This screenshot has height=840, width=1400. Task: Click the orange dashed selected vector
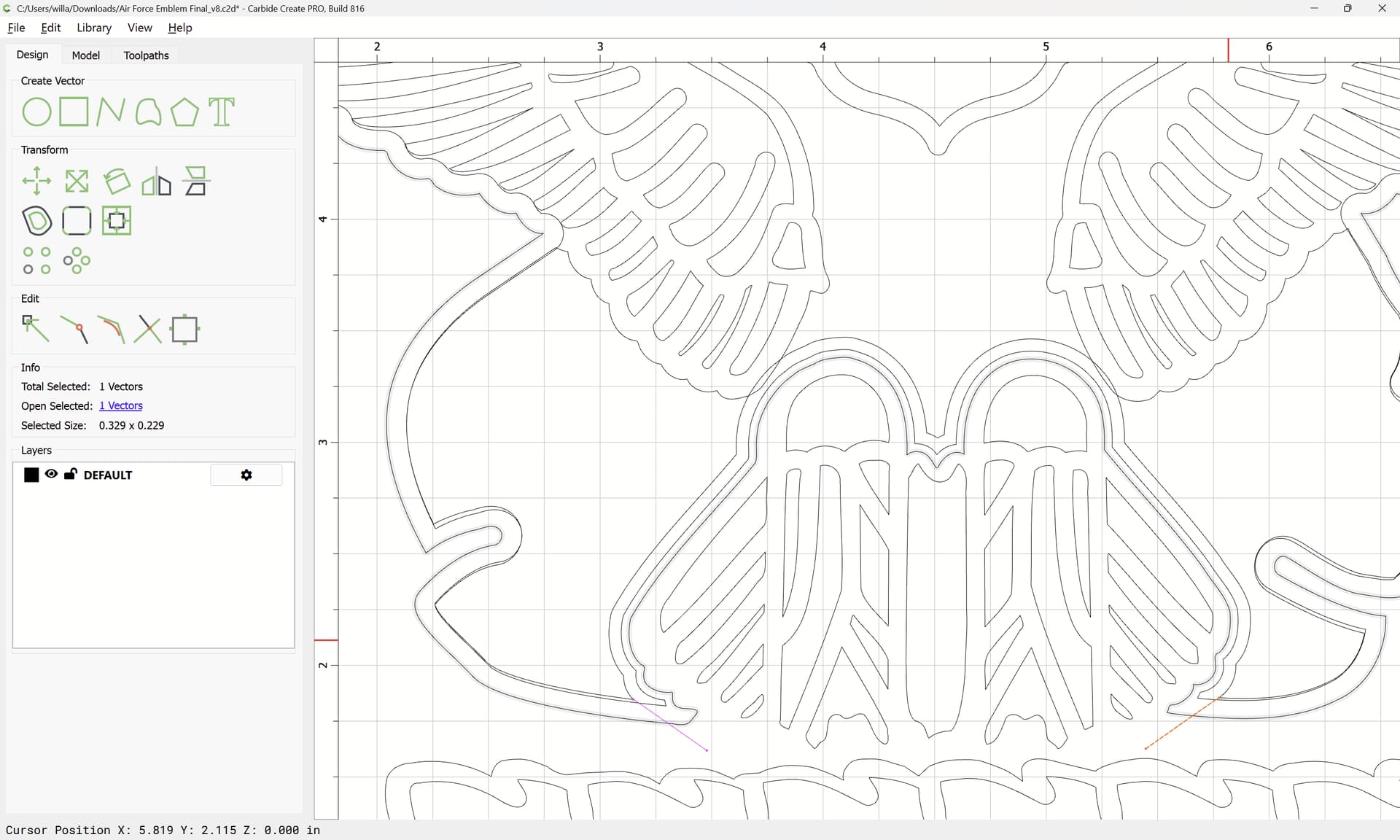[x=1181, y=724]
